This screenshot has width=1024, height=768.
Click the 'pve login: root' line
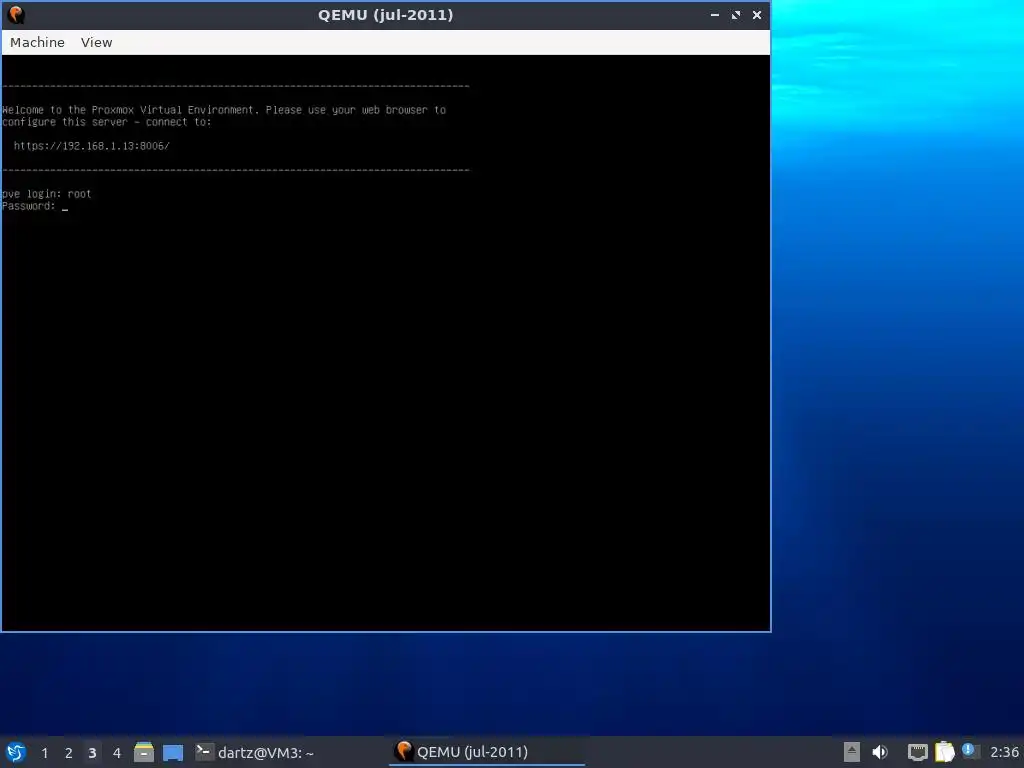click(x=46, y=193)
